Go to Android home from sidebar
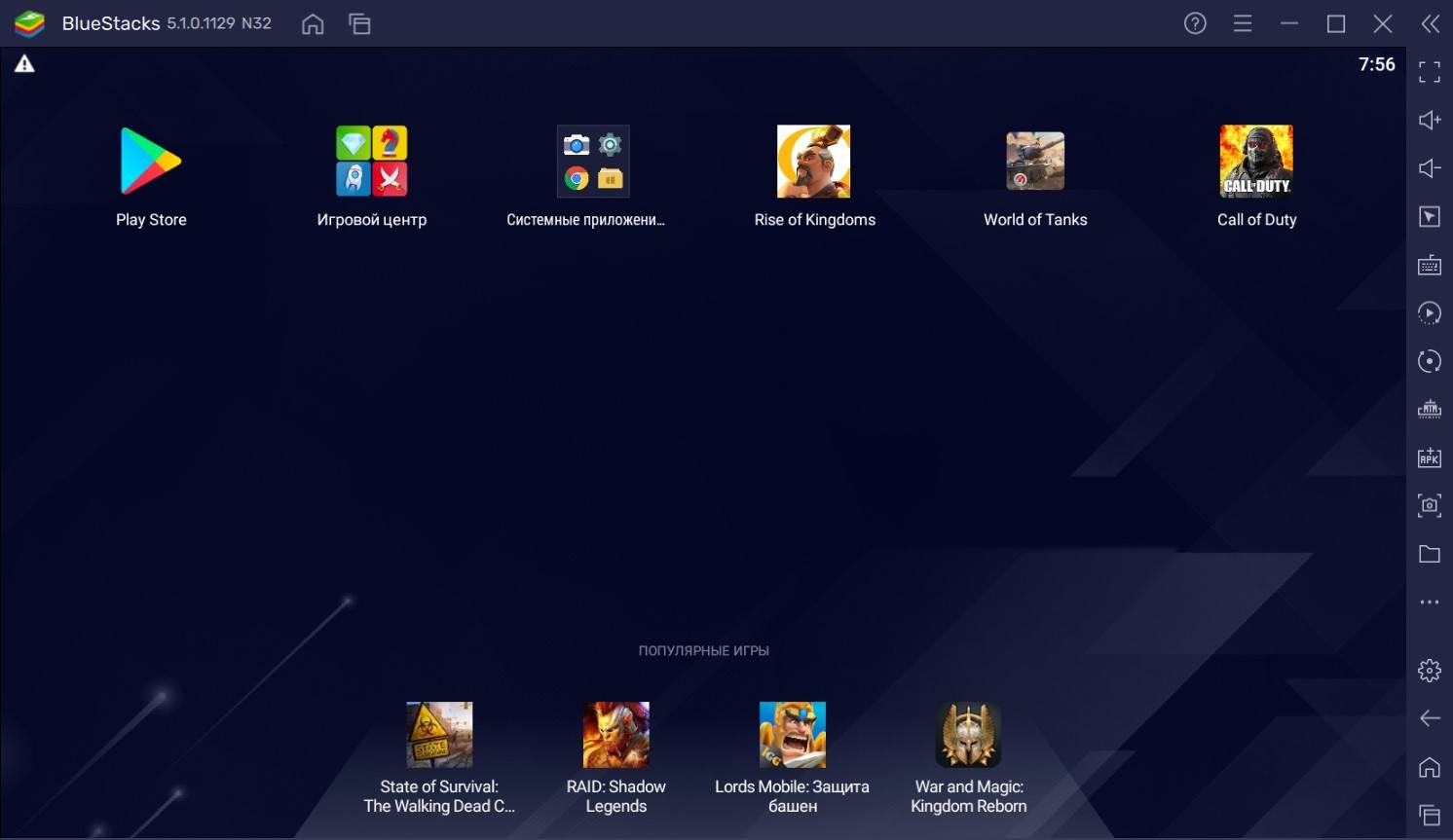 click(x=1430, y=767)
